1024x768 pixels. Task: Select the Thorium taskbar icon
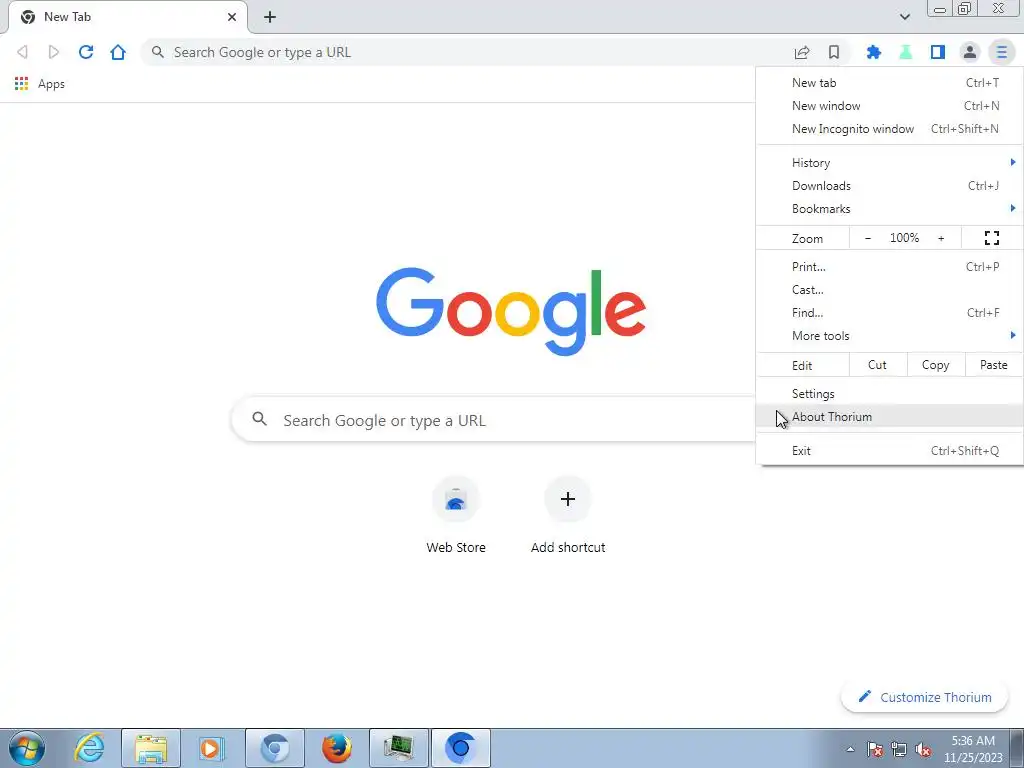coord(460,748)
